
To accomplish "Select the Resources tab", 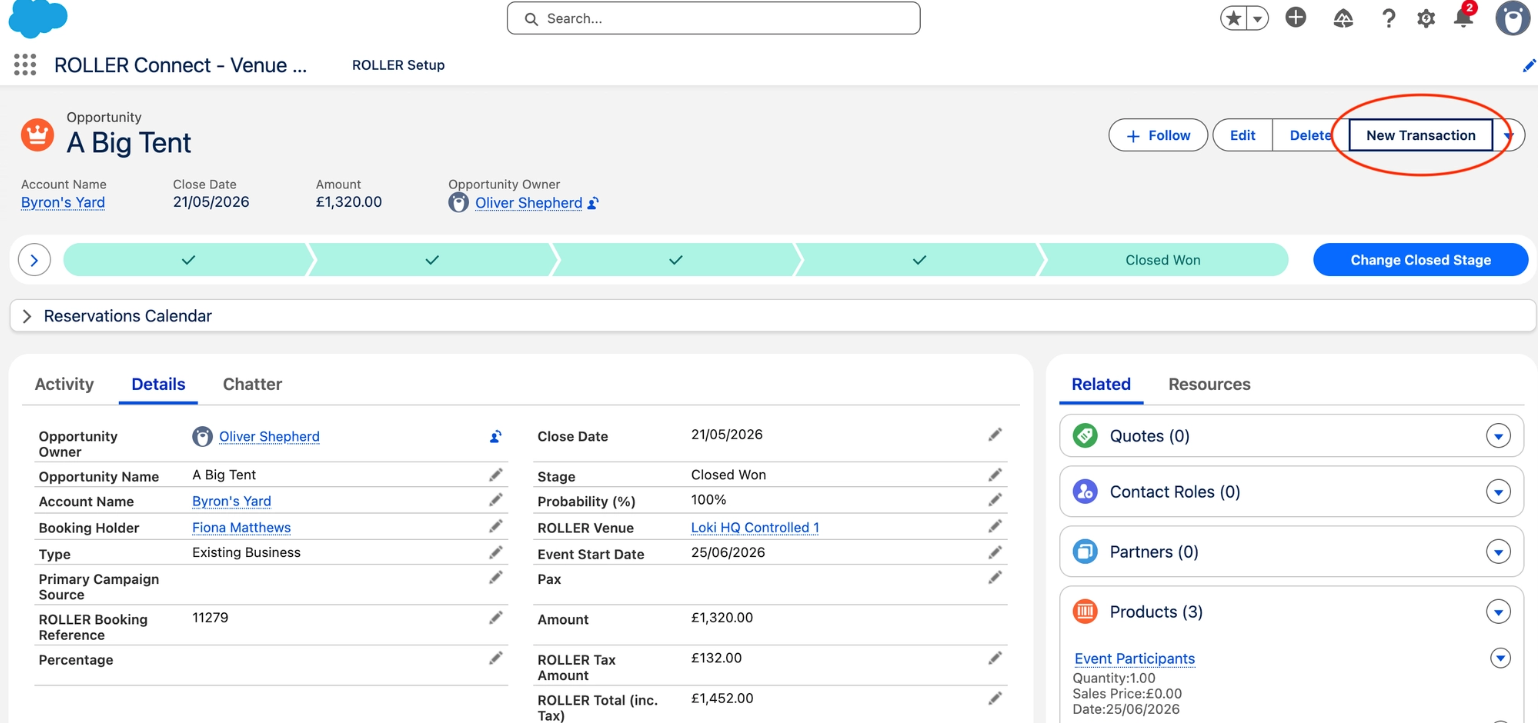I will (x=1209, y=384).
